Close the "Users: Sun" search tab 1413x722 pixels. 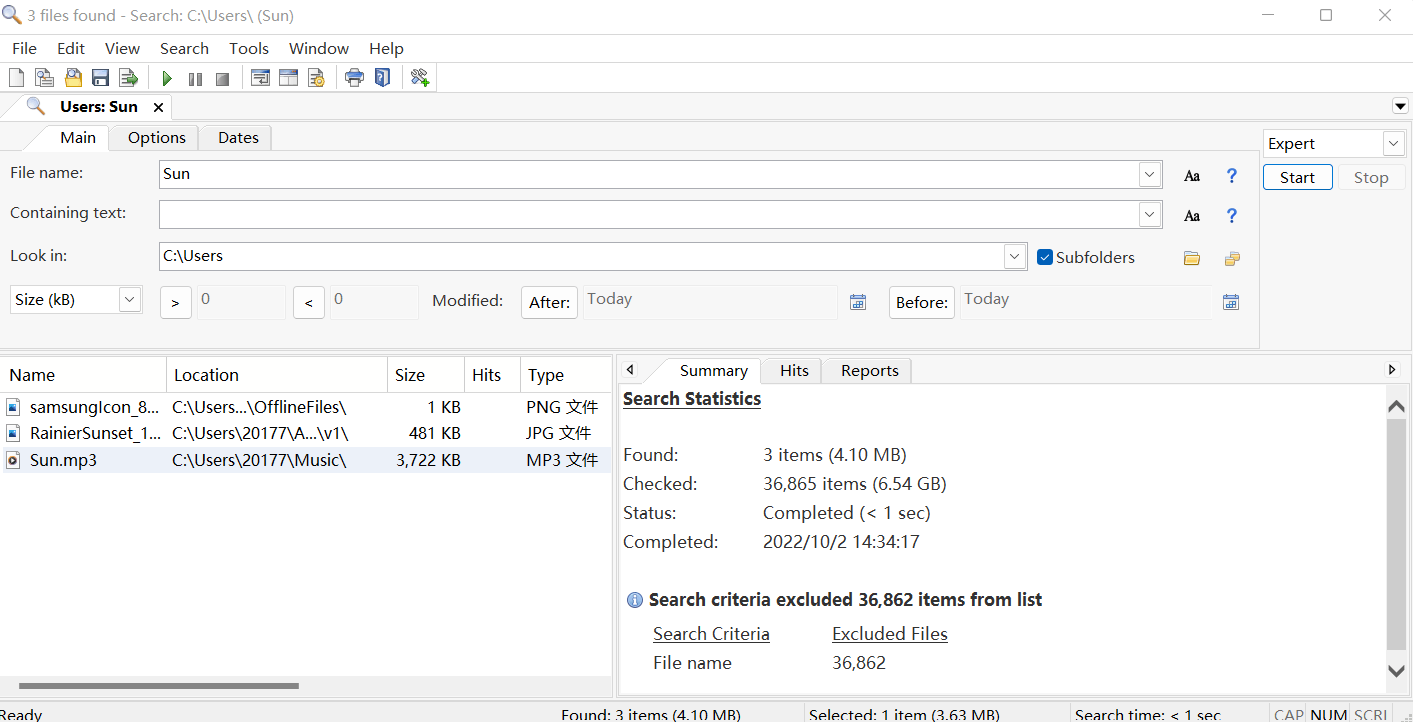(x=158, y=107)
